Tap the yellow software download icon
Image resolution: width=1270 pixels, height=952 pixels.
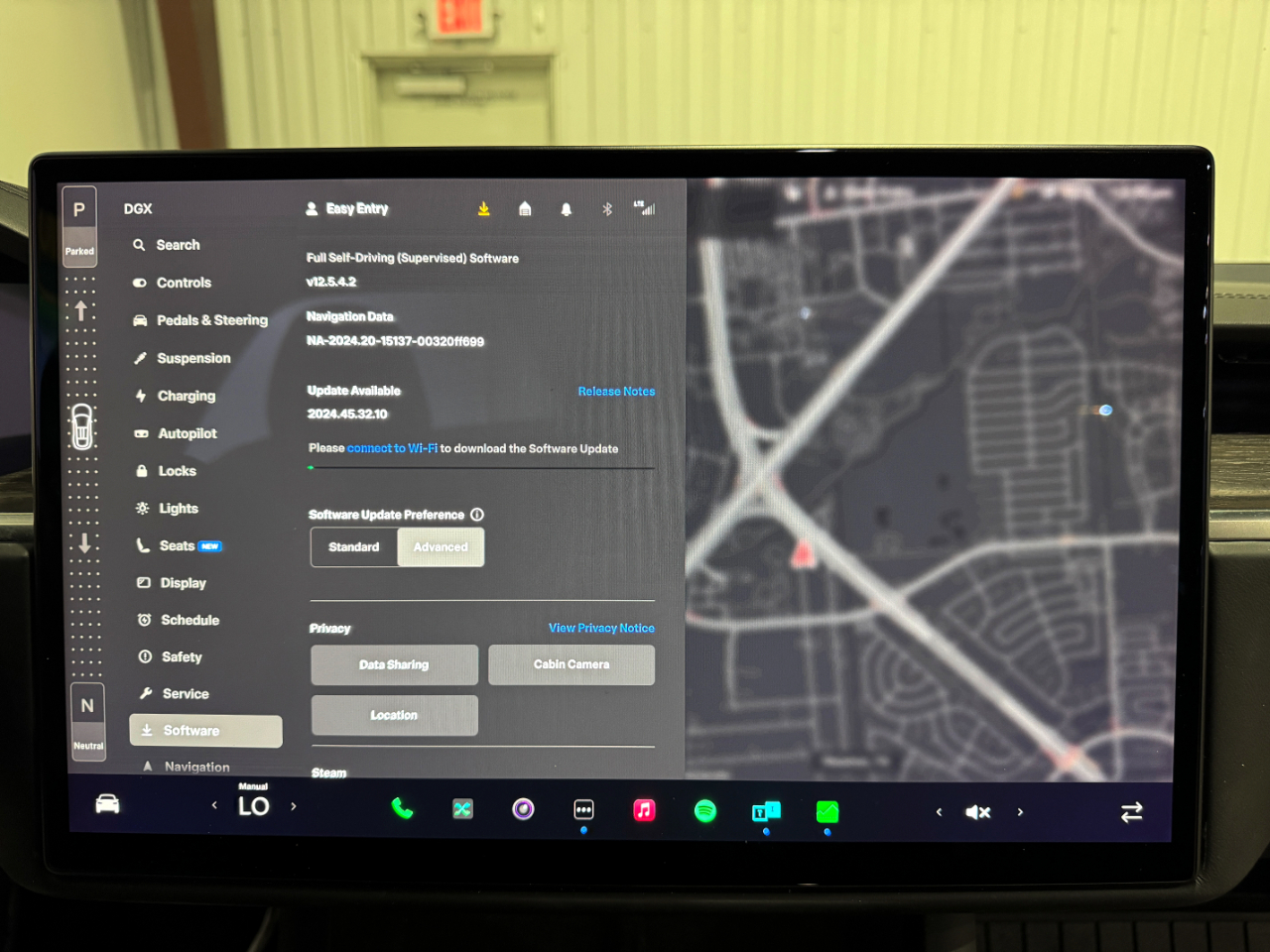coord(484,208)
